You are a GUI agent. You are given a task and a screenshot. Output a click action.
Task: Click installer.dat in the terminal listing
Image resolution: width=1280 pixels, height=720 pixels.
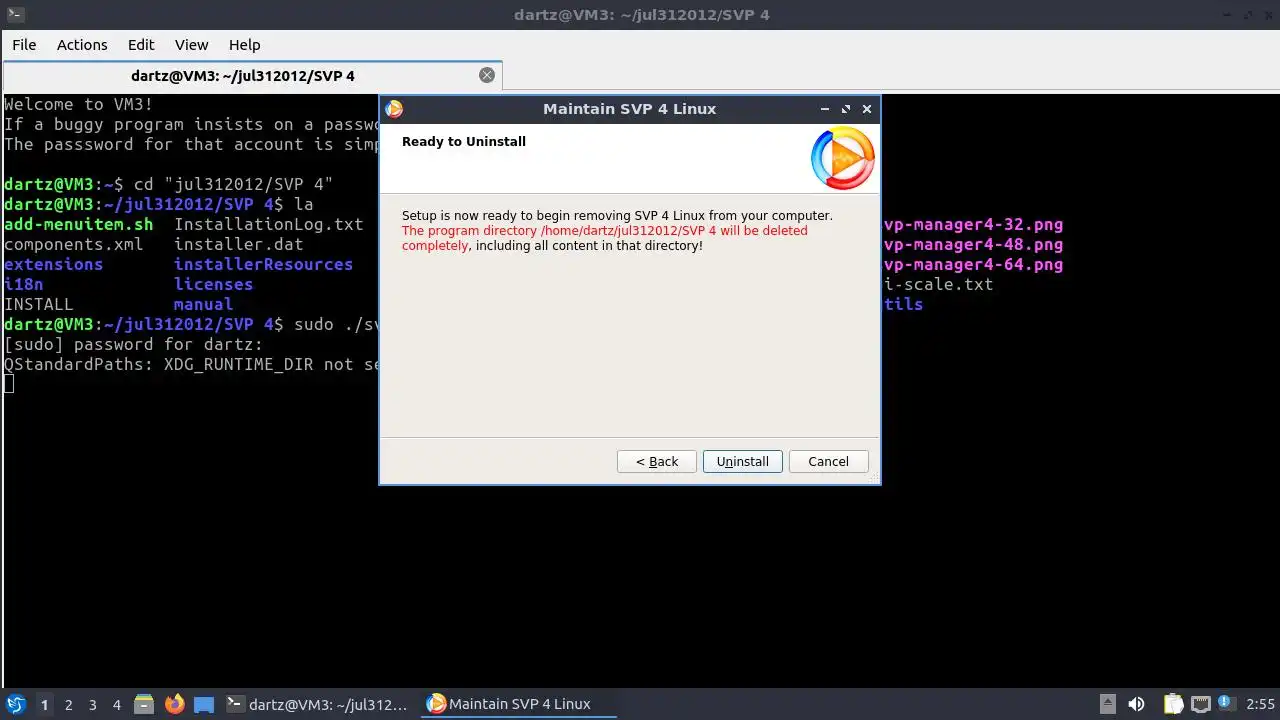(x=239, y=244)
